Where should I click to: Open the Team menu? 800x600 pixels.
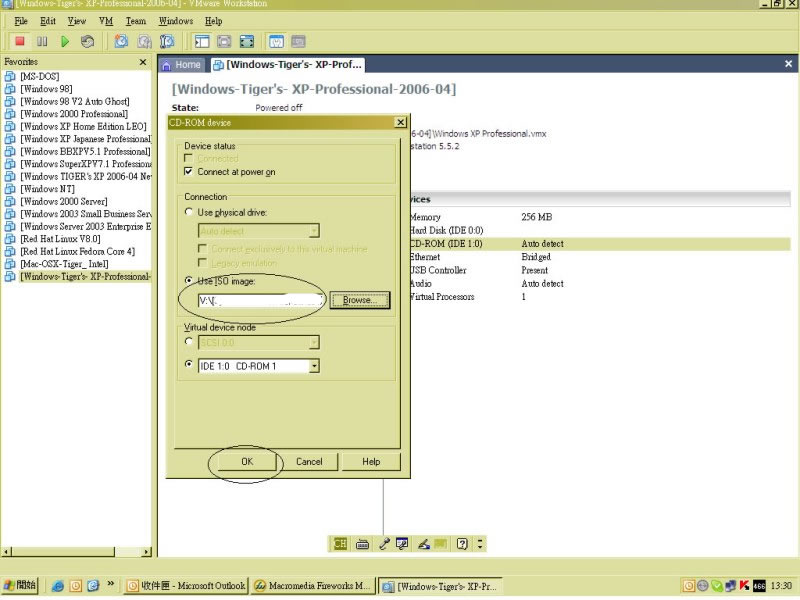click(x=136, y=21)
